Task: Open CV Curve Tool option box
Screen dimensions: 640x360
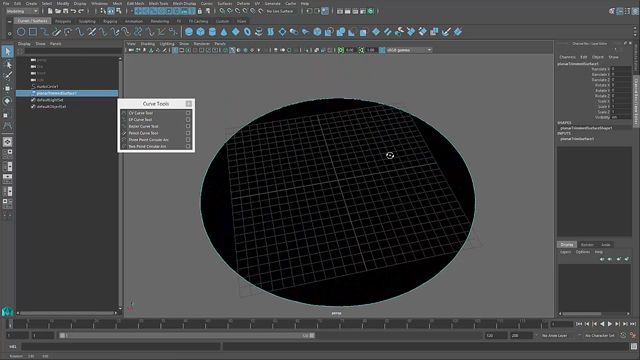Action: pos(188,113)
